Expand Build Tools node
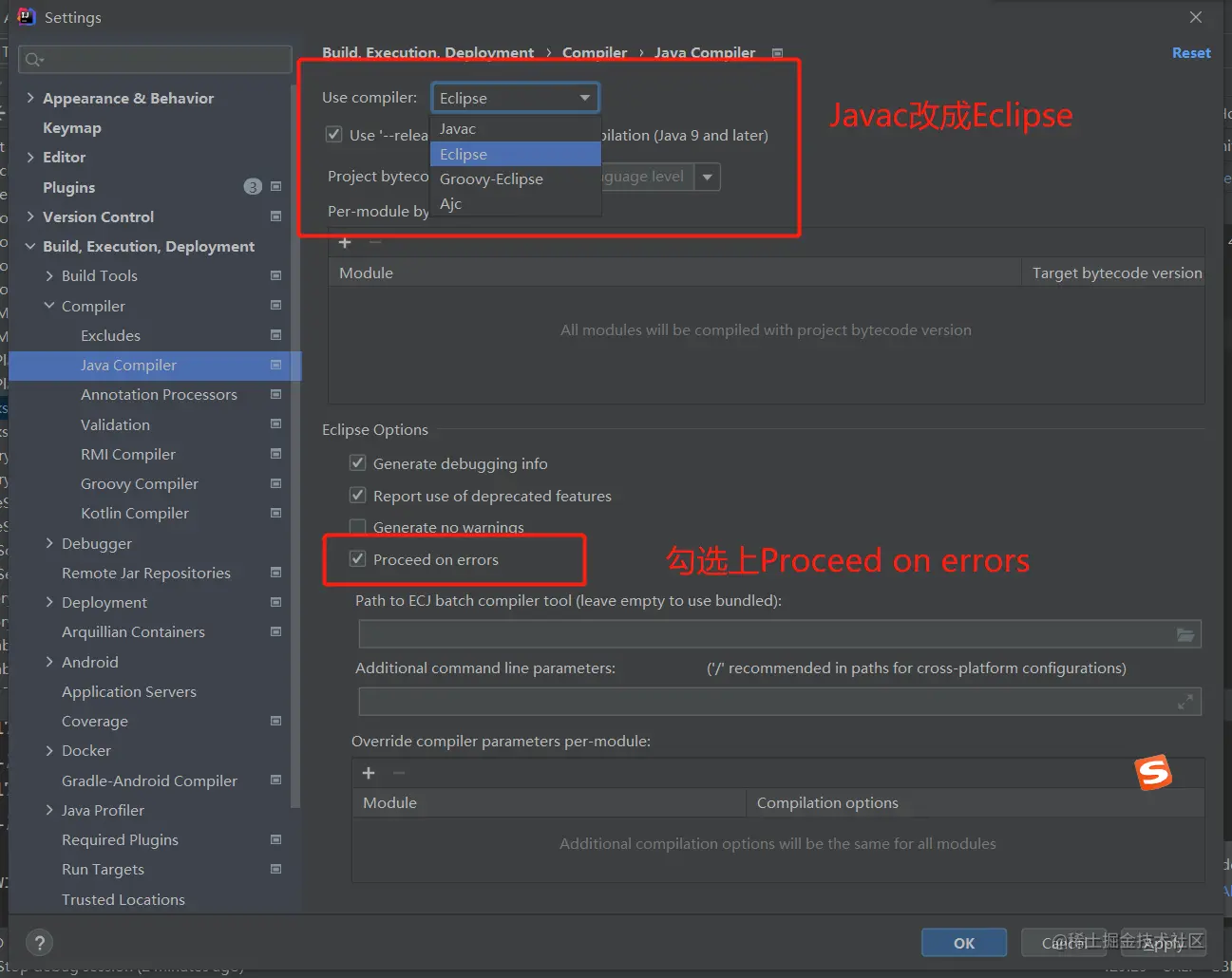The height and width of the screenshot is (978, 1232). (x=49, y=276)
